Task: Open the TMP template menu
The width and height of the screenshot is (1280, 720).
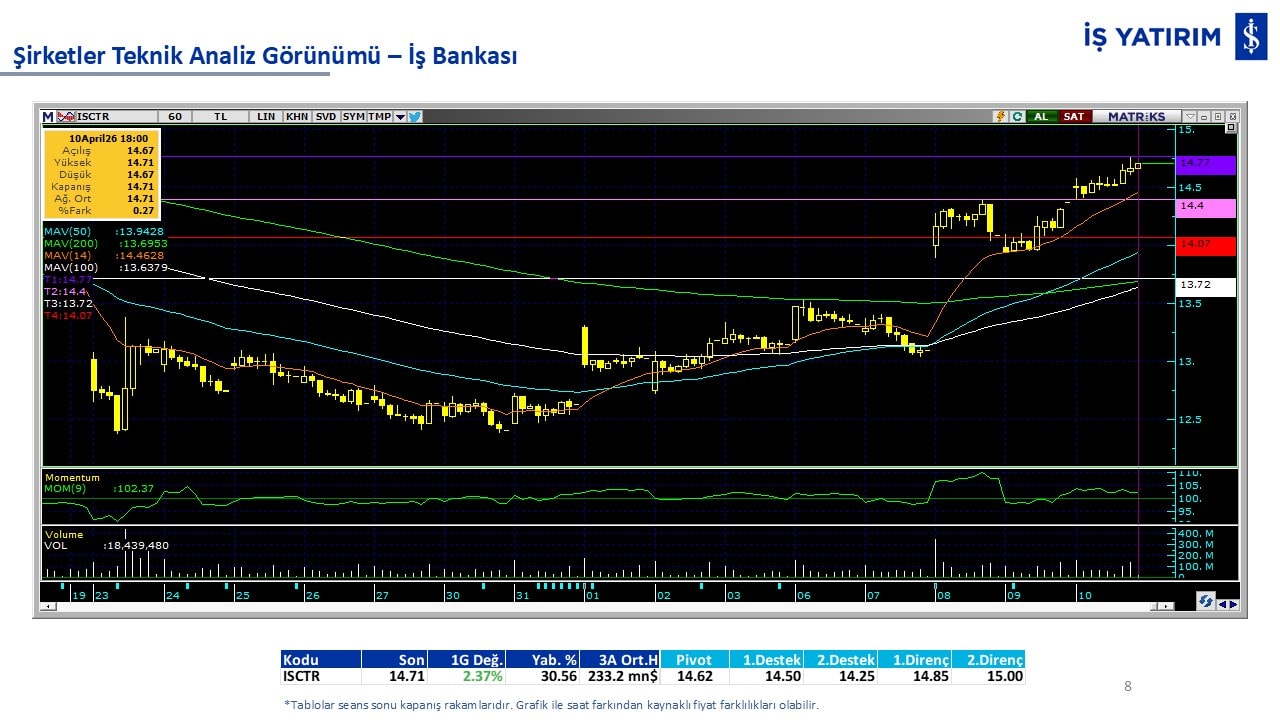Action: tap(379, 116)
